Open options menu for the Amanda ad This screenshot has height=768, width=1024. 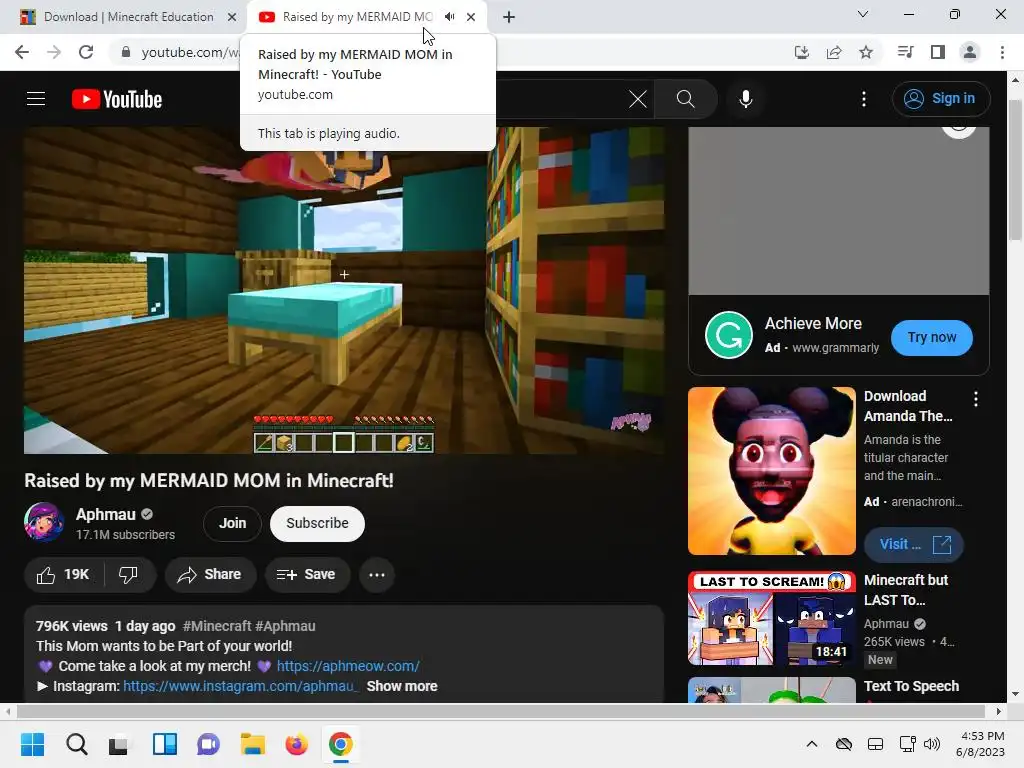coord(976,399)
